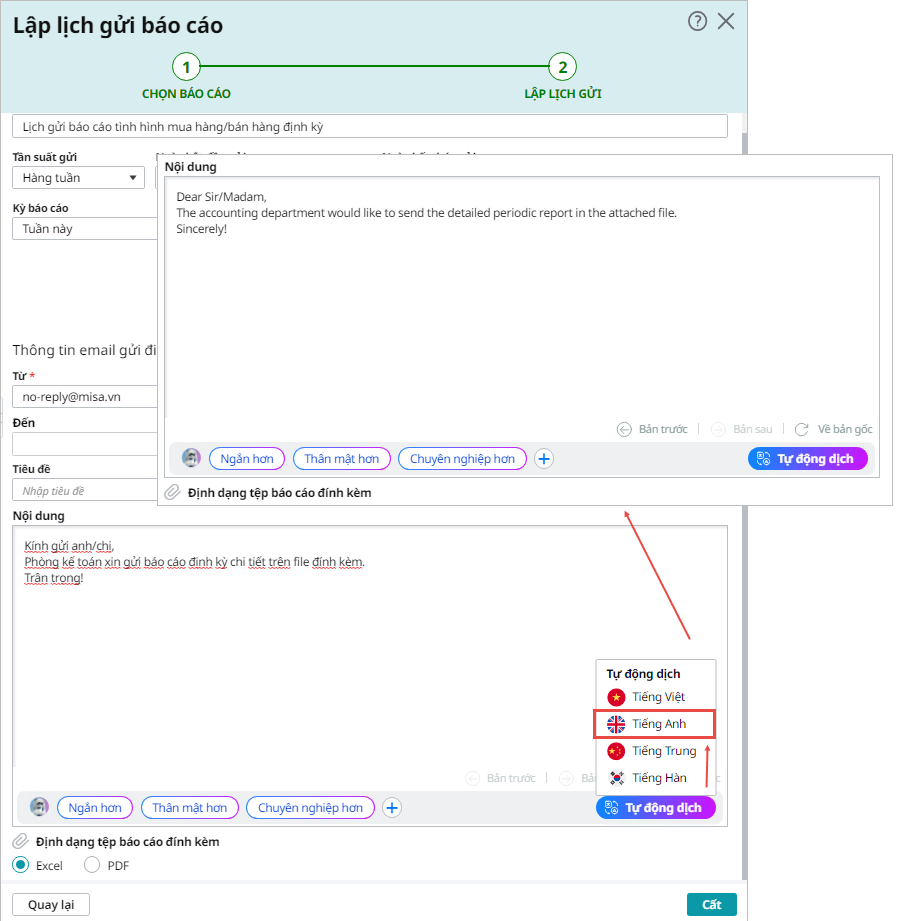Click the Cất save button
Image resolution: width=901 pixels, height=921 pixels.
pos(711,905)
